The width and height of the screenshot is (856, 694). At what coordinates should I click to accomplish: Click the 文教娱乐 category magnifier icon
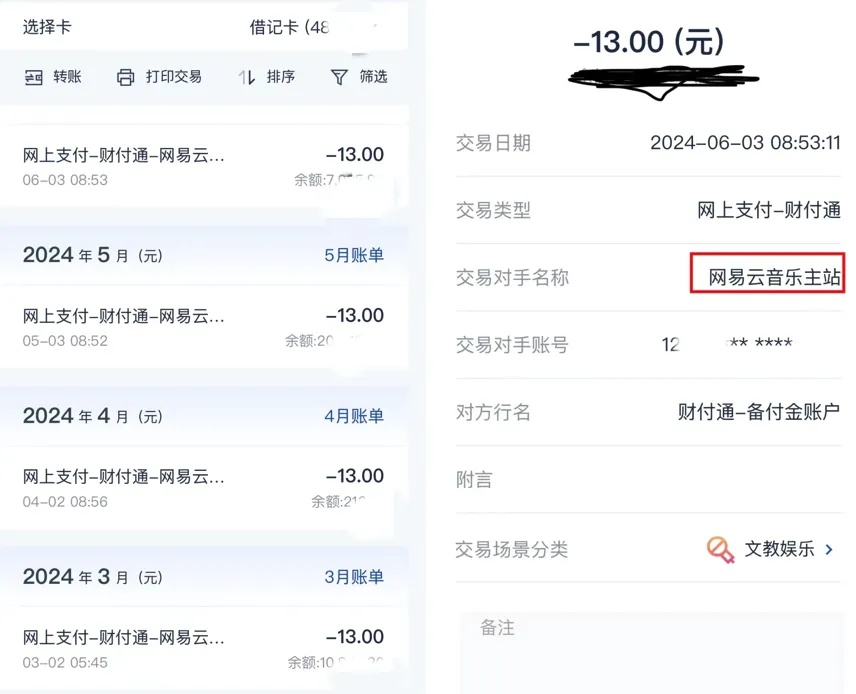(720, 549)
